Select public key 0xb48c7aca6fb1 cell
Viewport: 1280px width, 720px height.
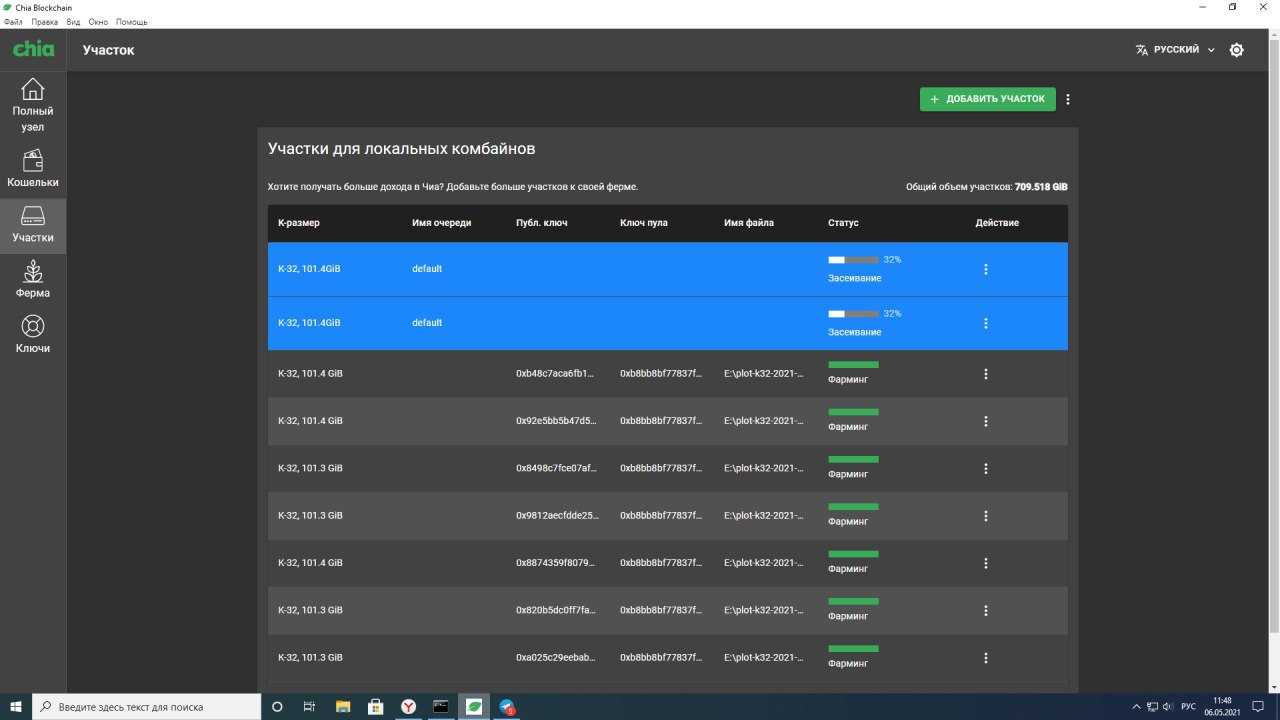[x=556, y=374]
